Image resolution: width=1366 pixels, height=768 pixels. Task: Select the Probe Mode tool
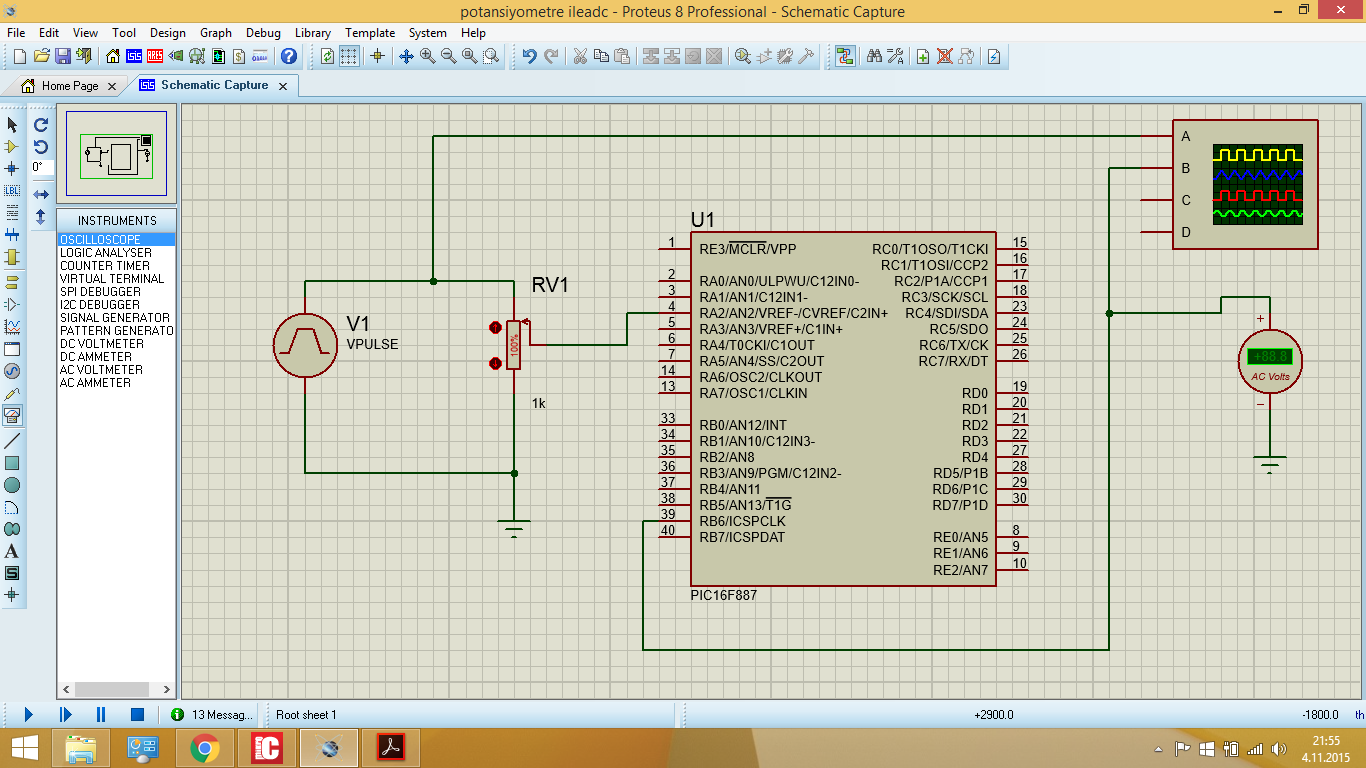point(12,393)
